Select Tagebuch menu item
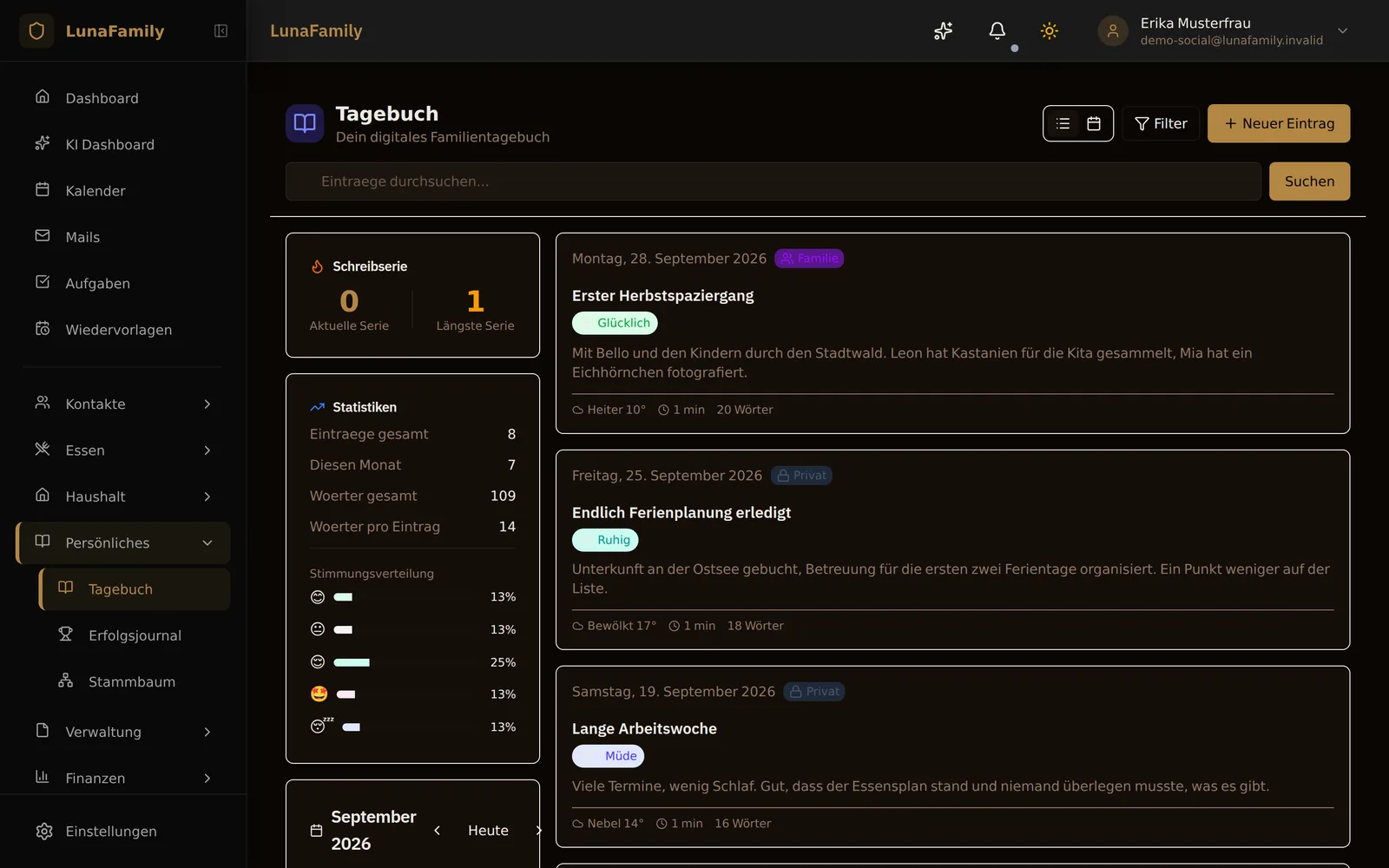The height and width of the screenshot is (868, 1389). (x=135, y=589)
